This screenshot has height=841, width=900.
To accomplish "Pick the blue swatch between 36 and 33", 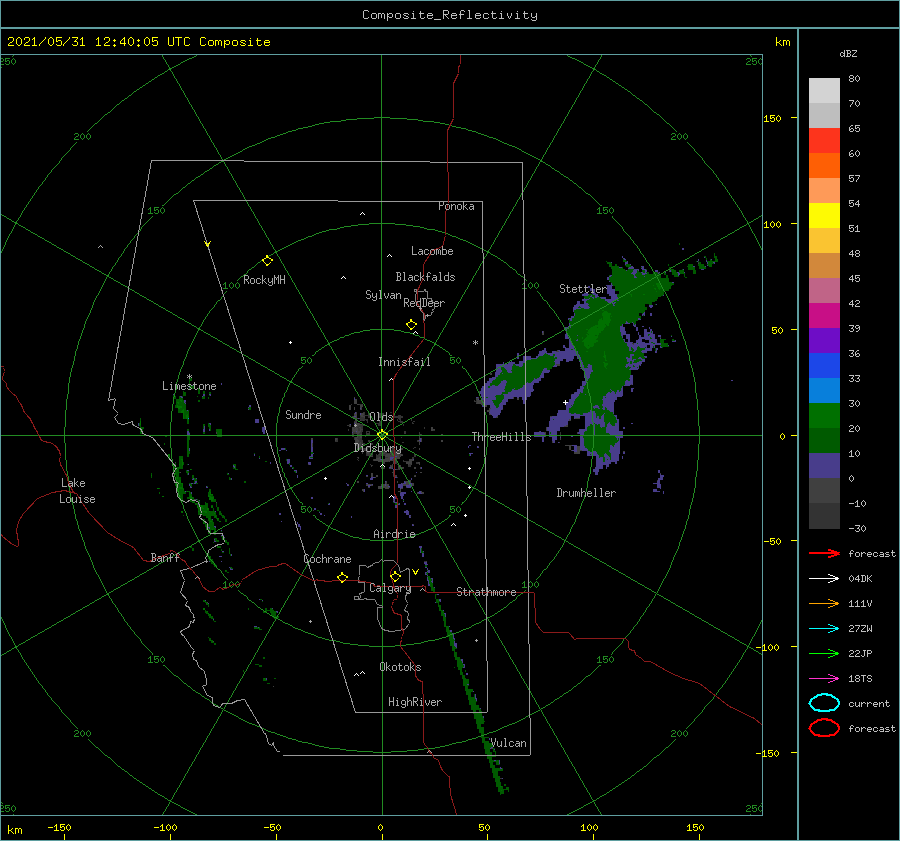I will [x=824, y=366].
